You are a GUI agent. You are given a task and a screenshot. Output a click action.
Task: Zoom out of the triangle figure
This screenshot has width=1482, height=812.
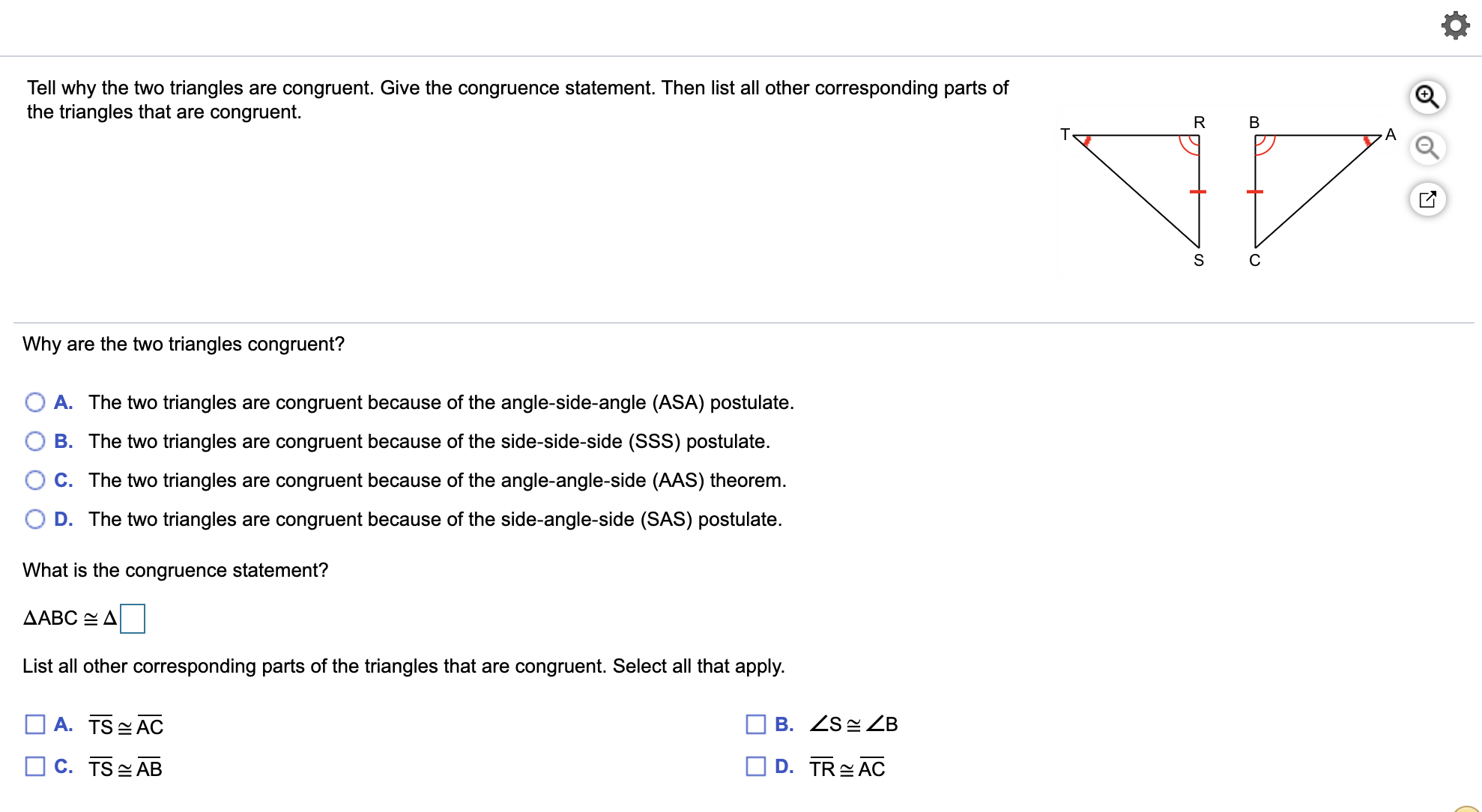[x=1427, y=148]
